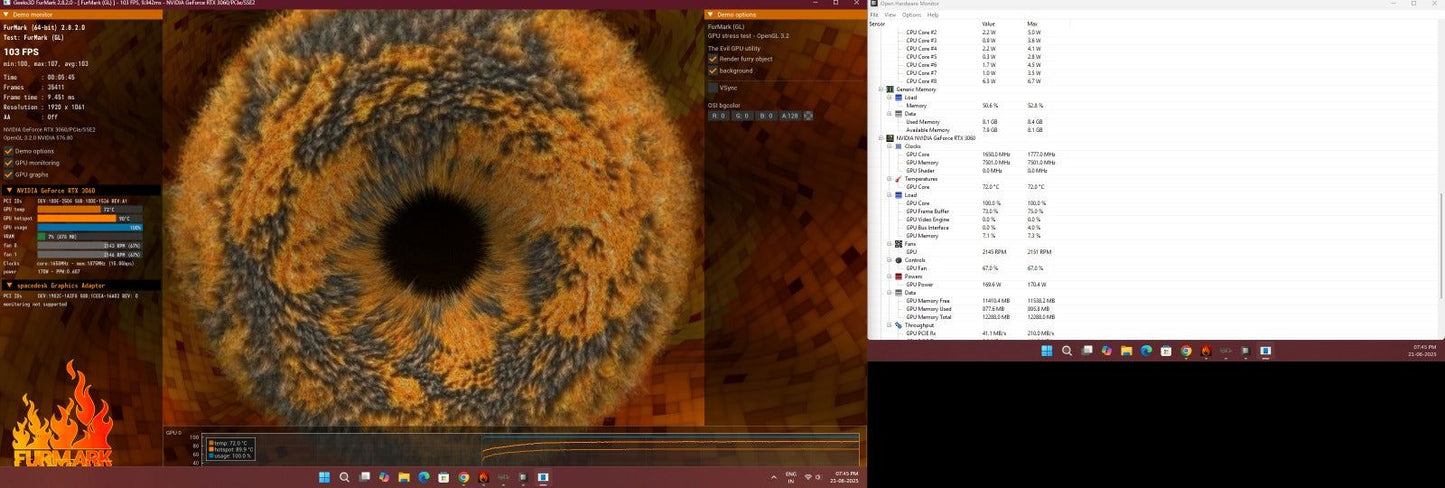Collapse the Load node under Generic Memory
The image size is (1445, 488).
(889, 97)
